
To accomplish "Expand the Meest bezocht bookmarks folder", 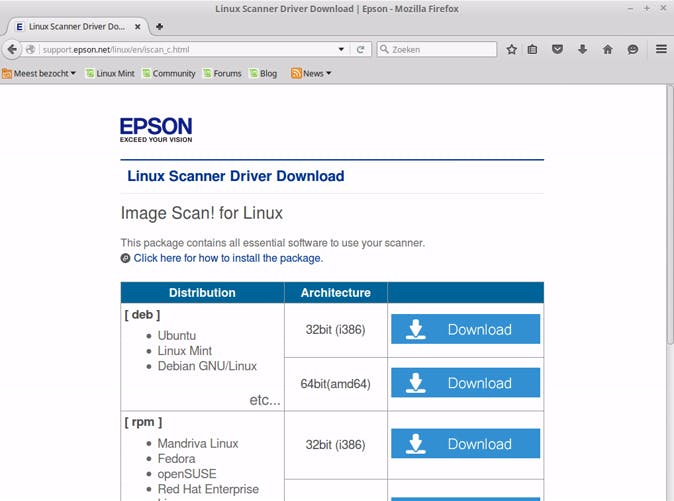I will (x=39, y=73).
